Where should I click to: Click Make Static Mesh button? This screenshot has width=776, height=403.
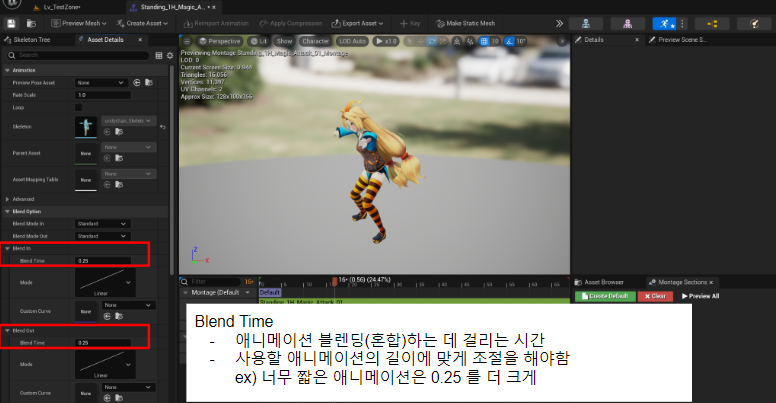465,23
